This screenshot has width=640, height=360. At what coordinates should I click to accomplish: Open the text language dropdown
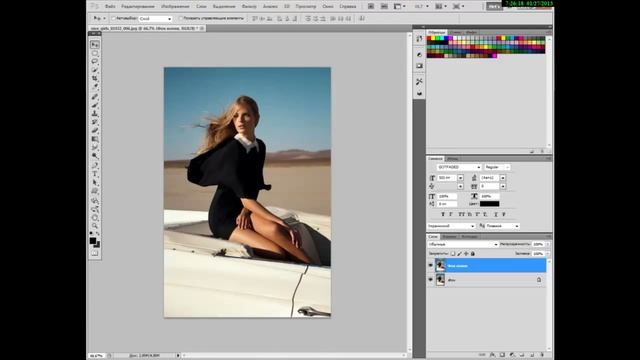[451, 226]
